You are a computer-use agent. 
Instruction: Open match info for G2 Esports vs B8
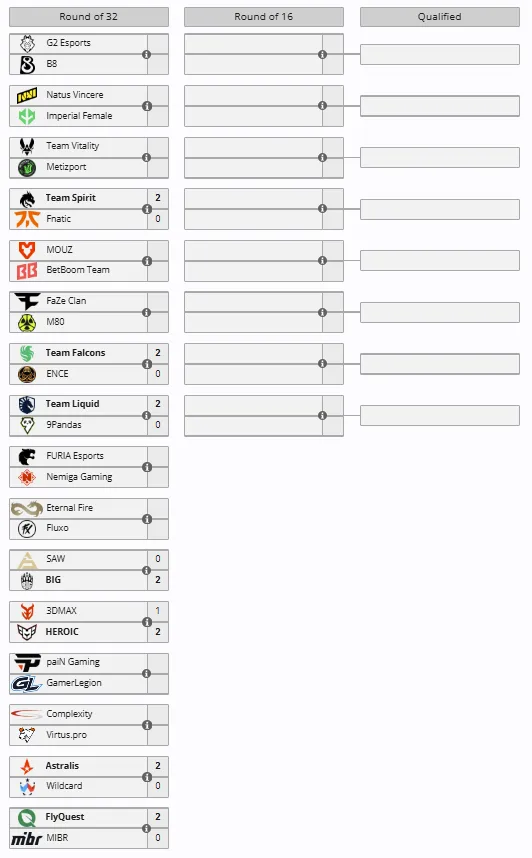pyautogui.click(x=146, y=54)
